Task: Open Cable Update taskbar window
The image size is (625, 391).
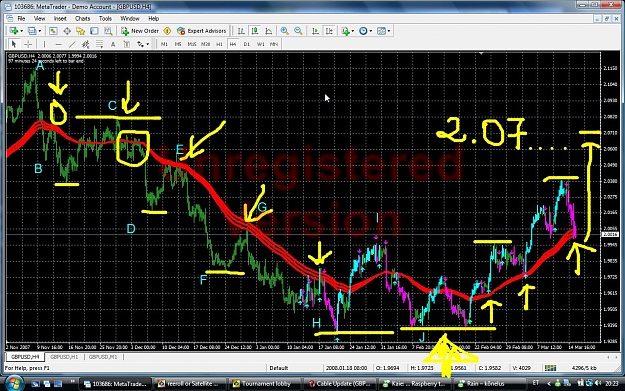Action: [x=339, y=384]
